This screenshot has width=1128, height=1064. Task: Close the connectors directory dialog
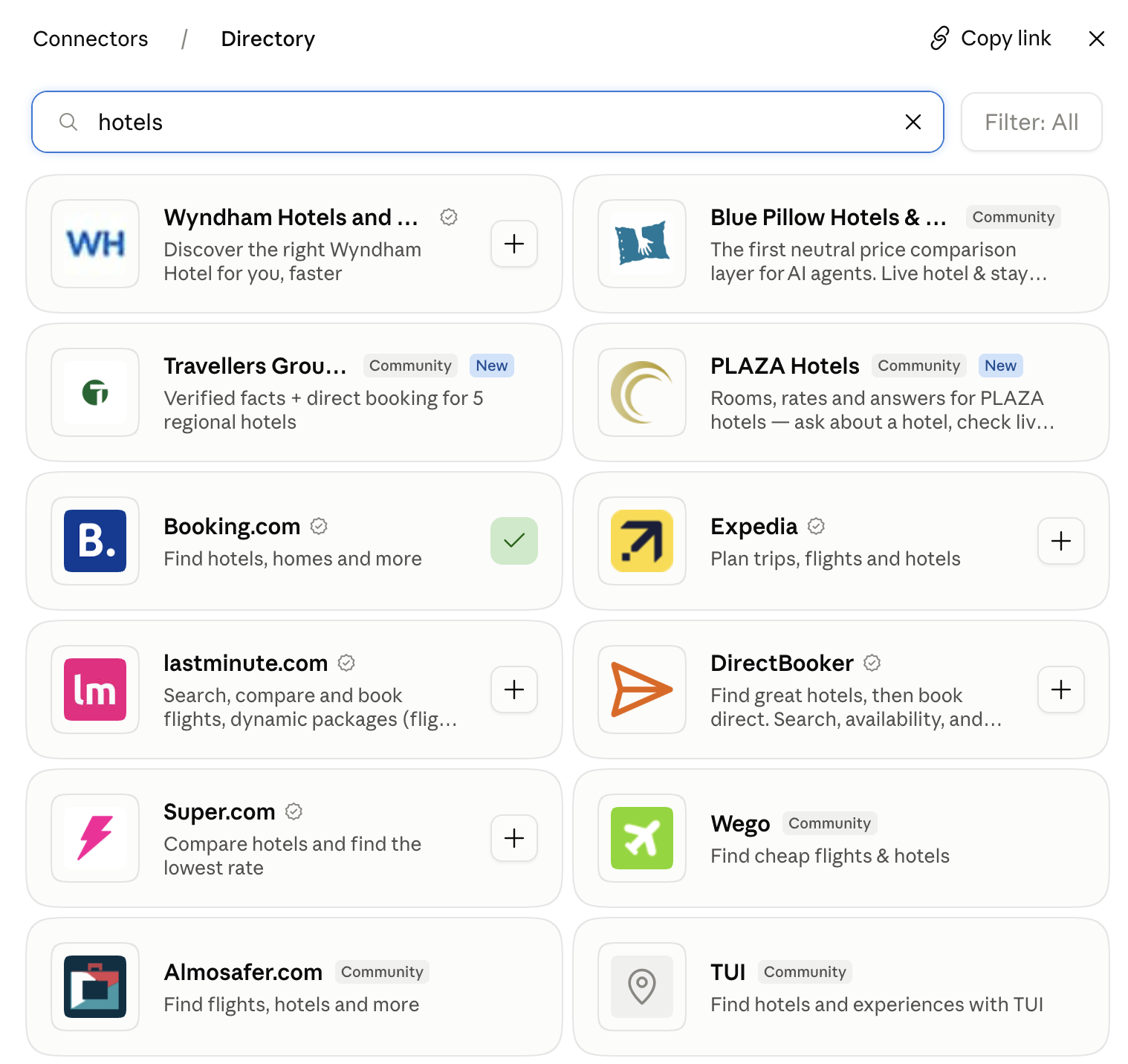point(1097,39)
